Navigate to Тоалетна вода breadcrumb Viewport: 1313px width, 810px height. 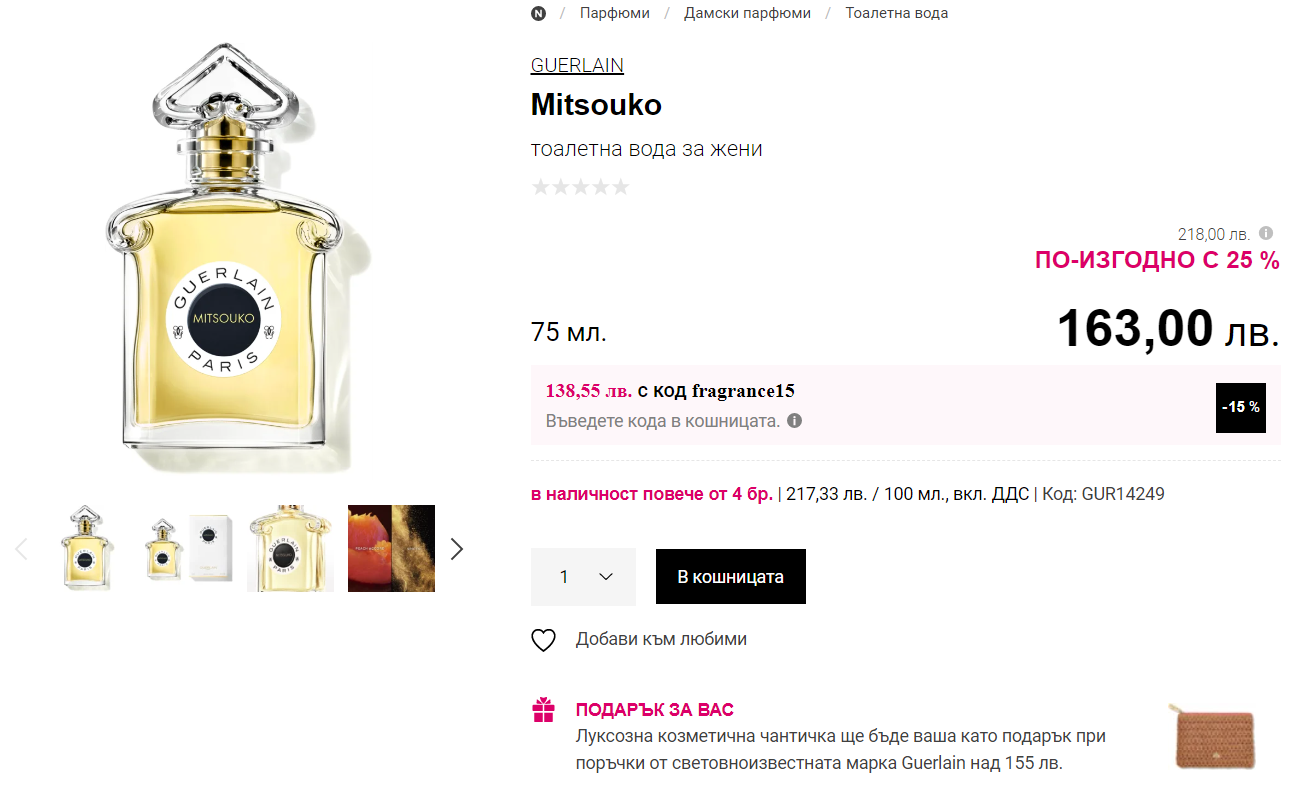(x=896, y=13)
